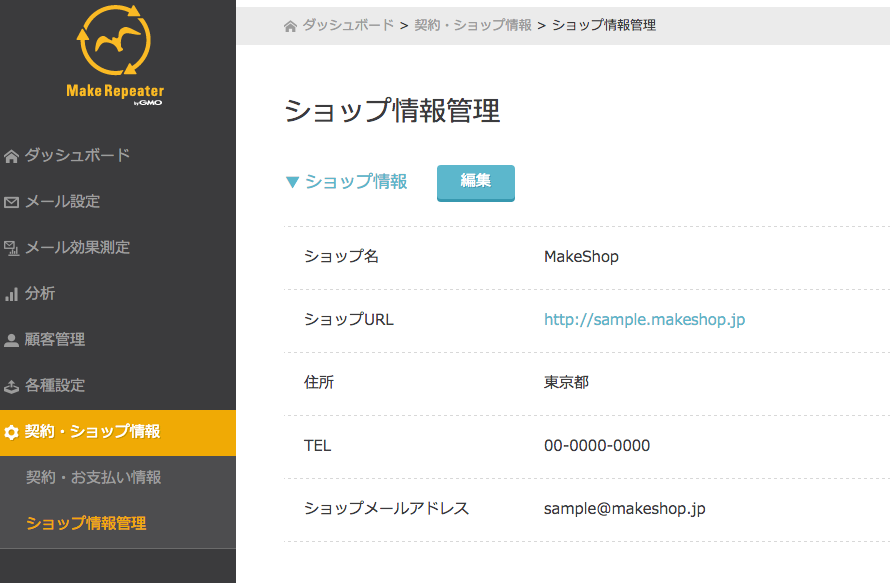The height and width of the screenshot is (583, 890).
Task: Open customer management person icon
Action: pos(12,339)
